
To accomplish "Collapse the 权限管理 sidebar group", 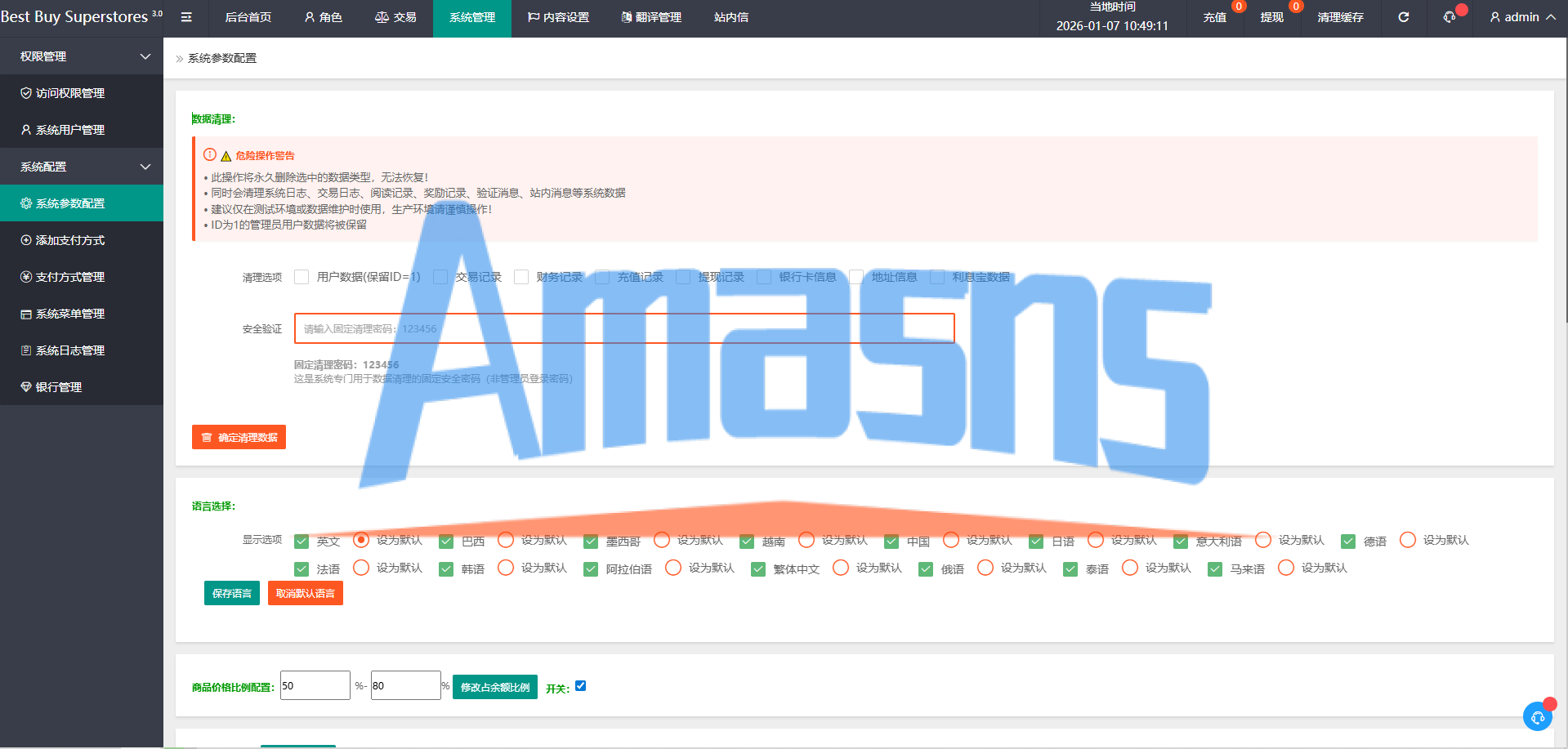I will 82,56.
